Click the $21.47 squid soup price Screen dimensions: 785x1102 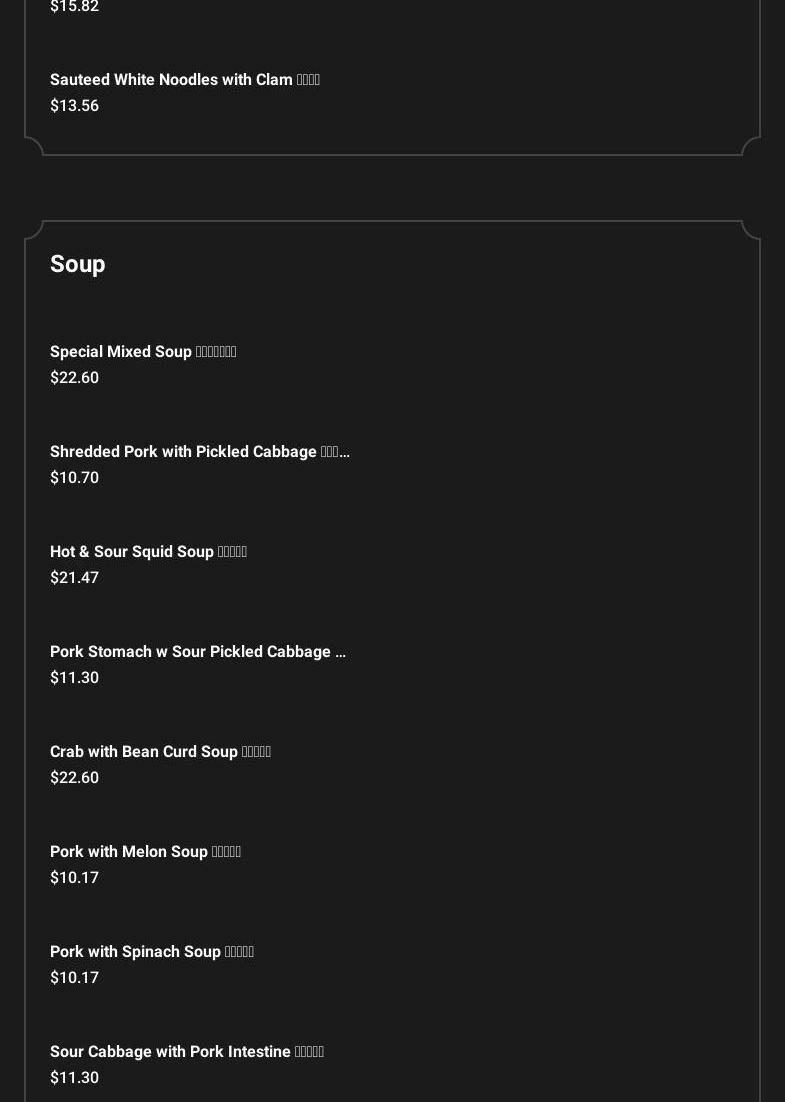tap(74, 578)
